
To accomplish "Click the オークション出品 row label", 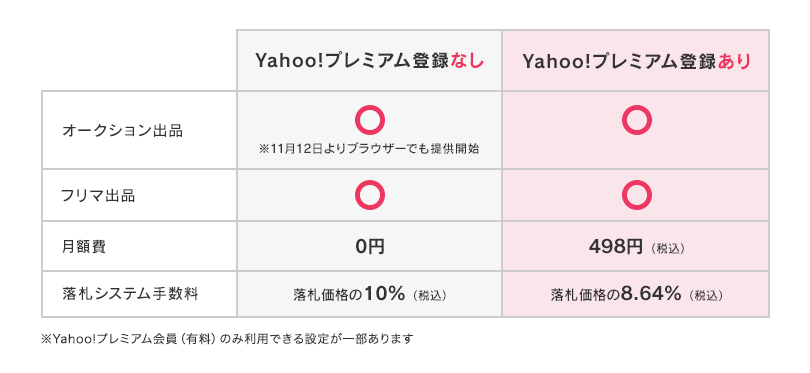I will click(x=122, y=131).
